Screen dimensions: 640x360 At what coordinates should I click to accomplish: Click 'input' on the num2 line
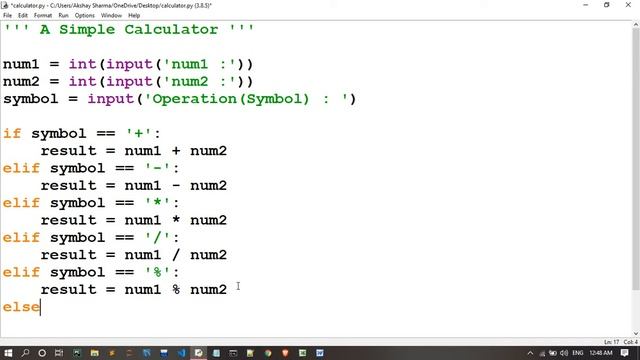129,82
